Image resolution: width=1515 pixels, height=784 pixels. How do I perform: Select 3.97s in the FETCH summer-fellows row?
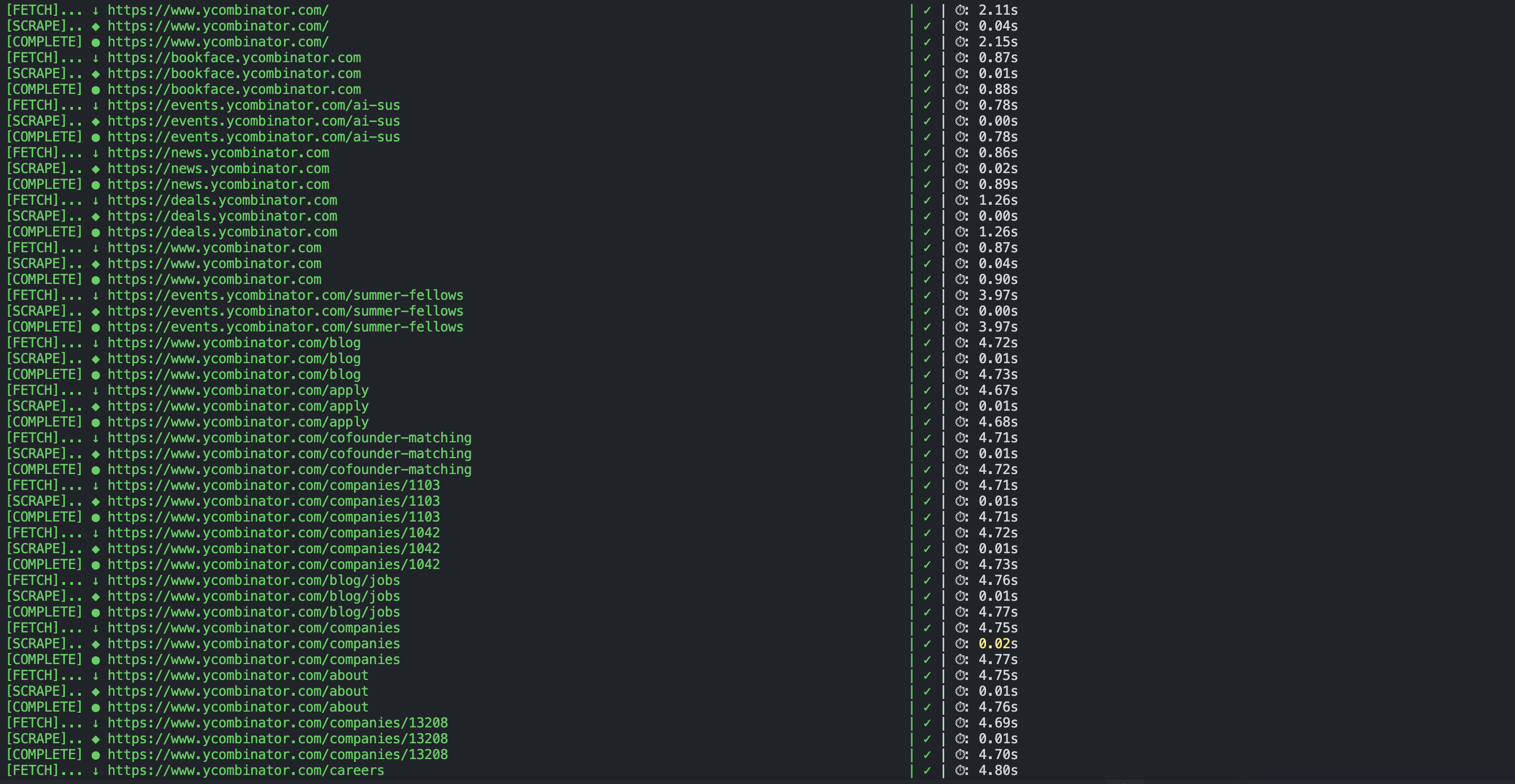pos(998,296)
